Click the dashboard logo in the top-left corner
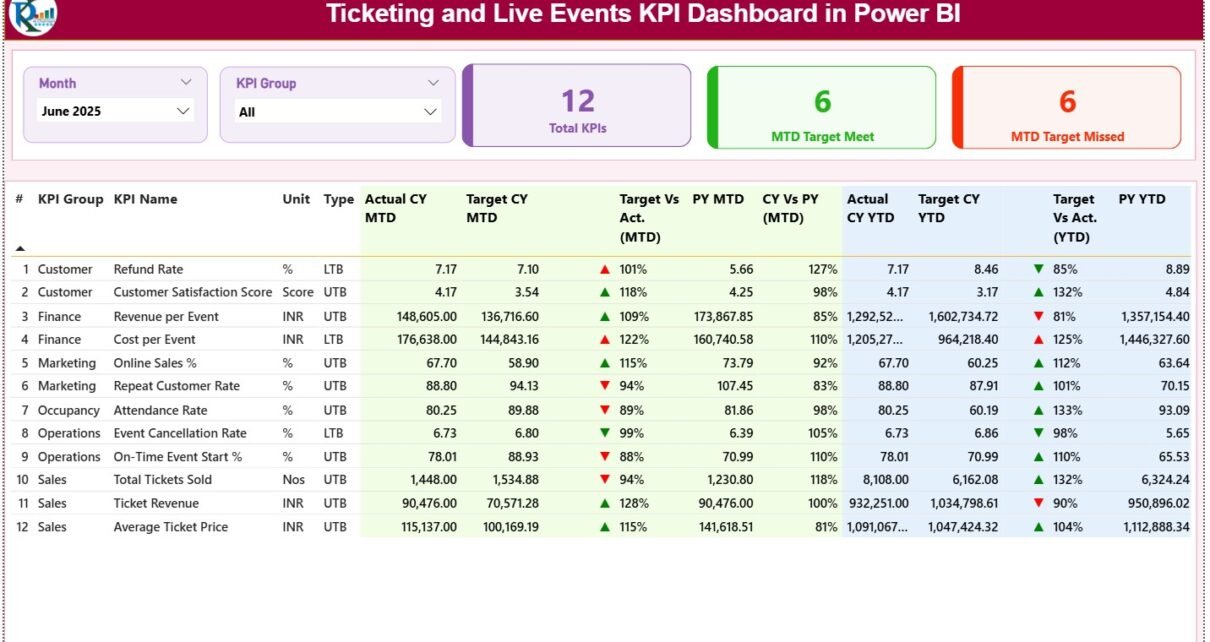The width and height of the screenshot is (1210, 642). click(x=32, y=15)
